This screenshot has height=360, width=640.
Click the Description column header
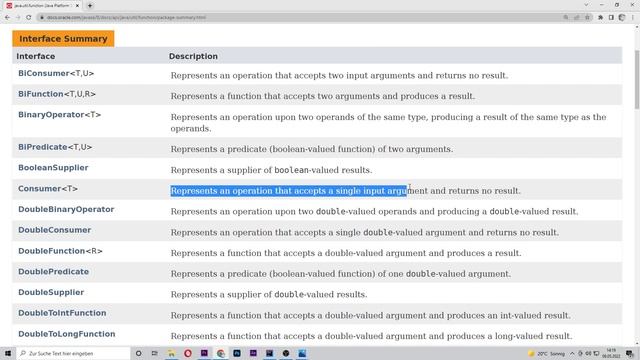[193, 56]
